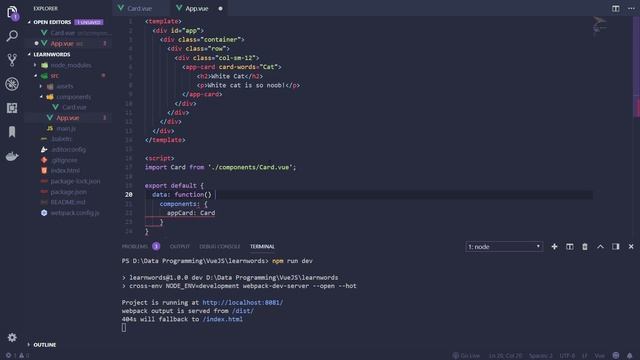Open package.json in the file tree
Screen dimensions: 640x360
coord(68,192)
